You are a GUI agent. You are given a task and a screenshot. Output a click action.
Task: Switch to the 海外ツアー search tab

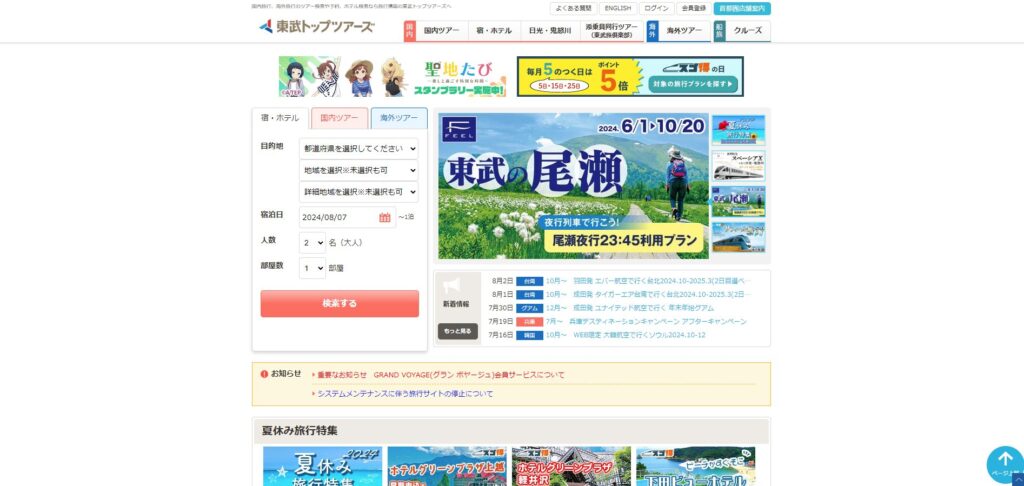point(399,118)
